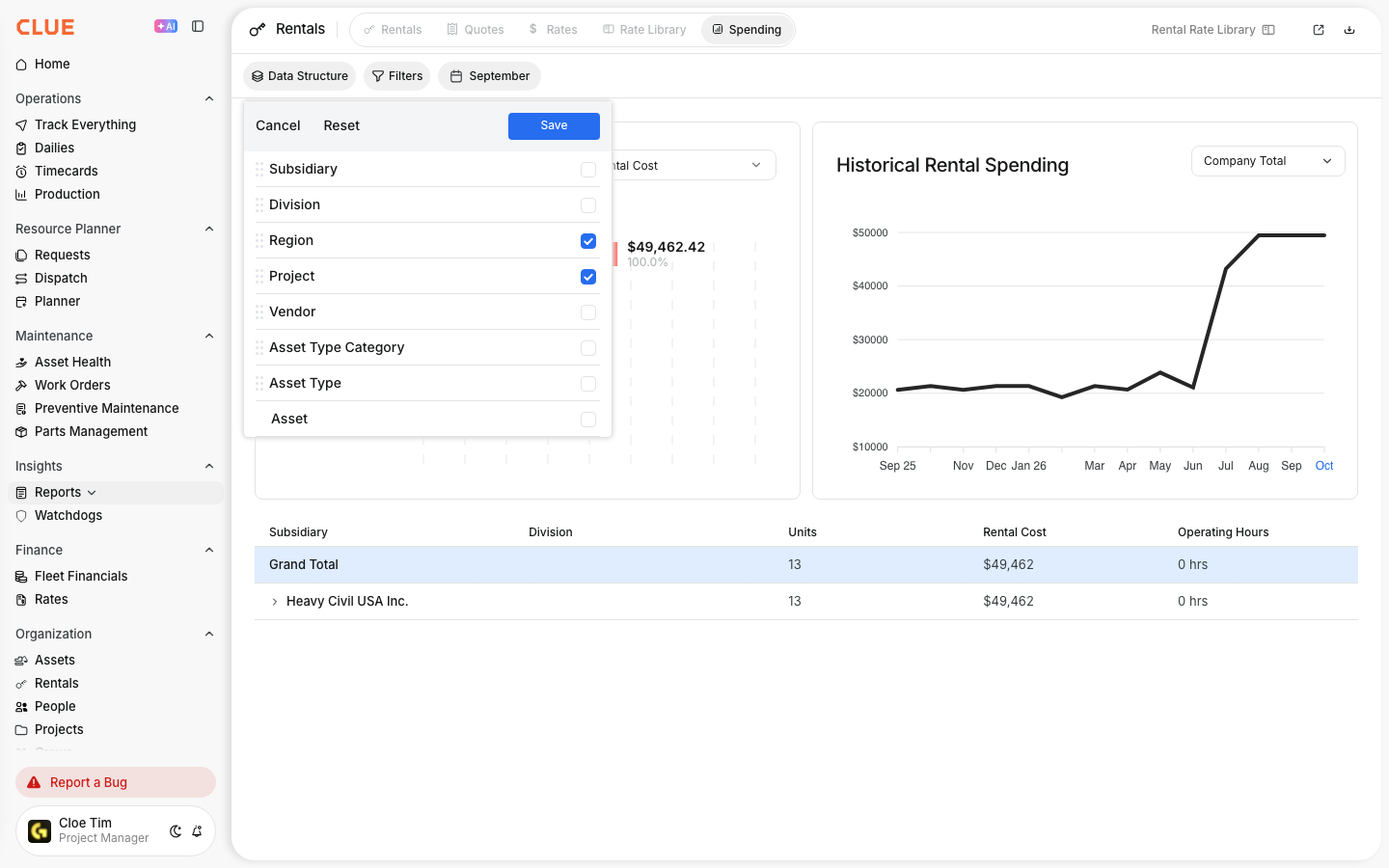
Task: Click the Timecards clock icon
Action: tap(21, 172)
